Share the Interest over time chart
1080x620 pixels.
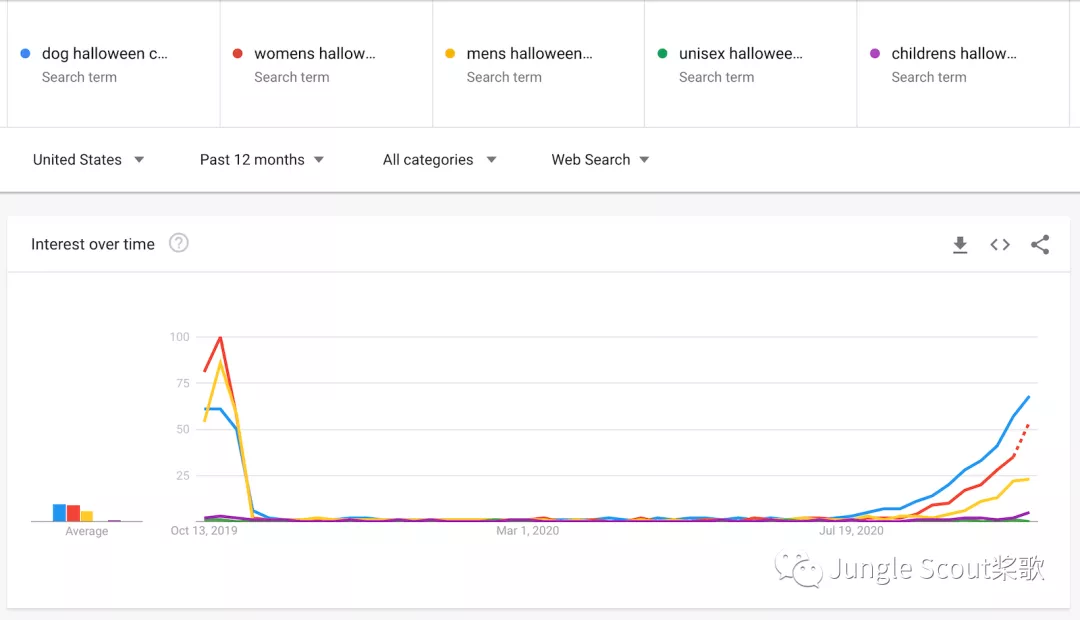click(1040, 245)
